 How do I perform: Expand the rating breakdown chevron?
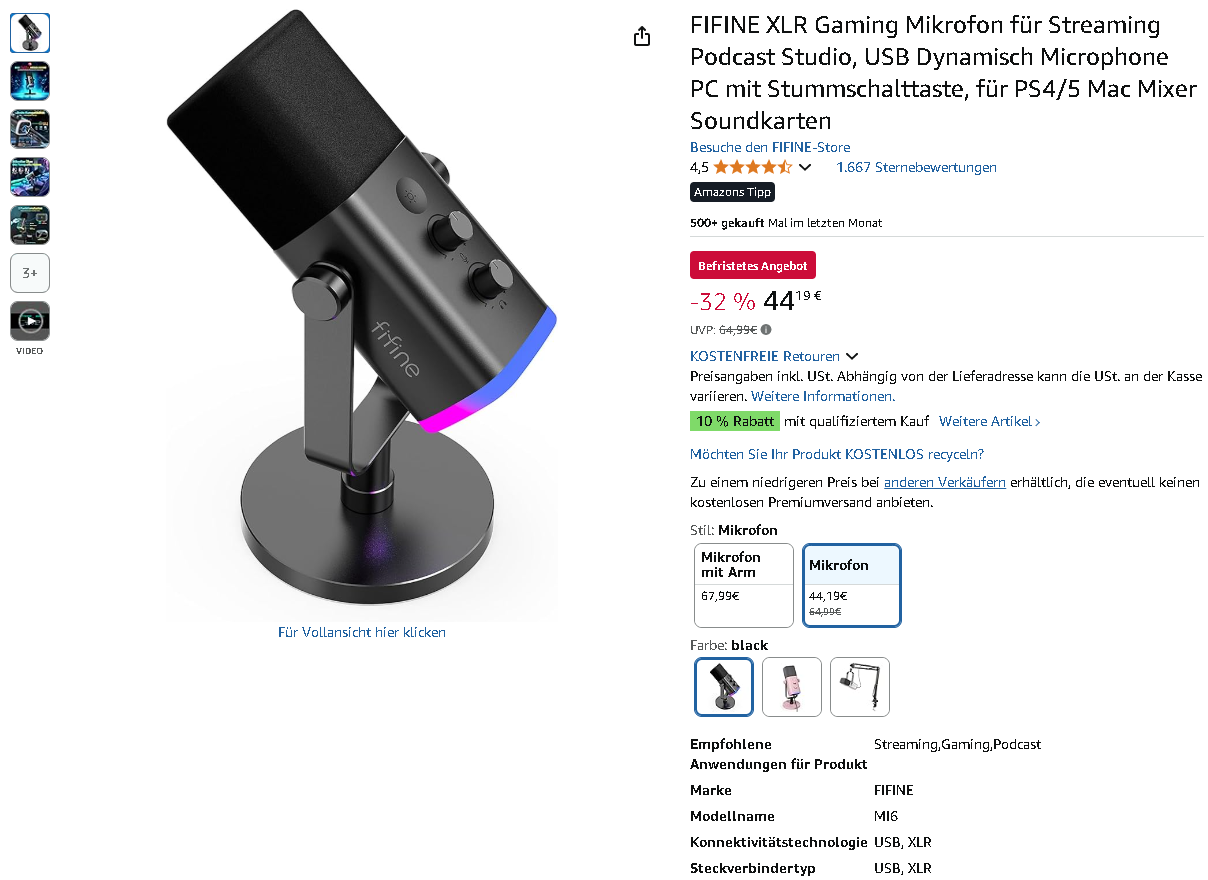805,167
